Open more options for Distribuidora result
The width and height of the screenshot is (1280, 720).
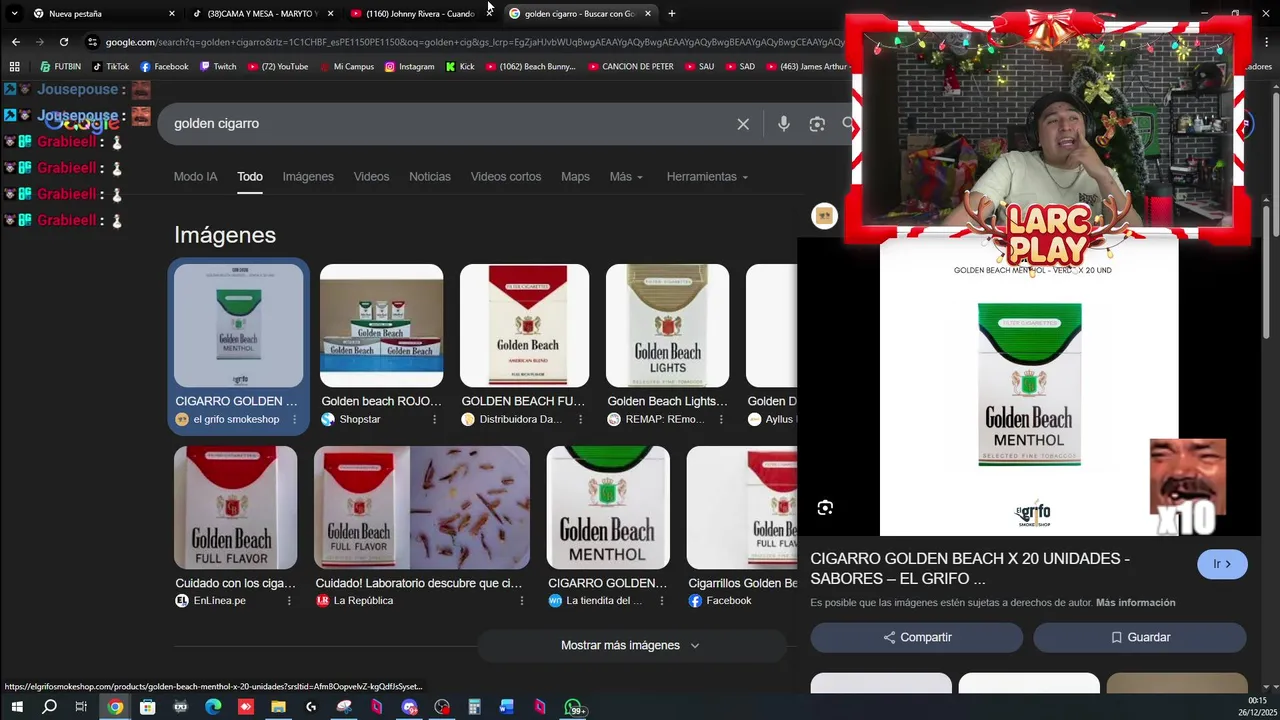(580, 420)
